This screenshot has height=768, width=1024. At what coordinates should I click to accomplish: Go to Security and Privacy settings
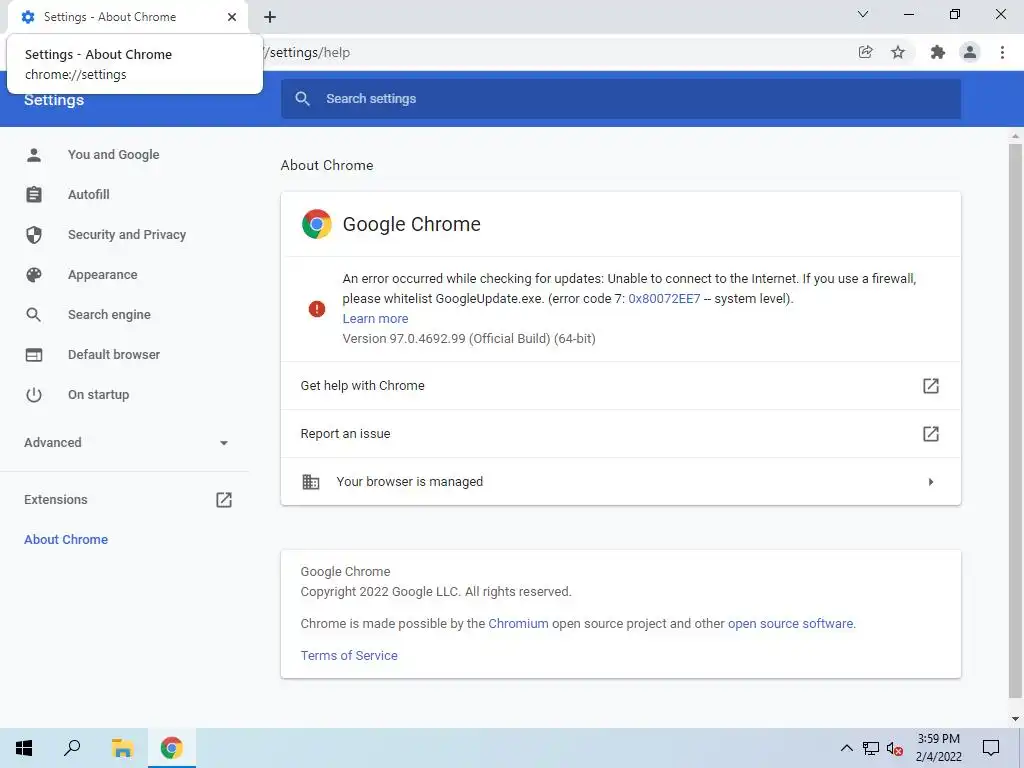pyautogui.click(x=127, y=235)
